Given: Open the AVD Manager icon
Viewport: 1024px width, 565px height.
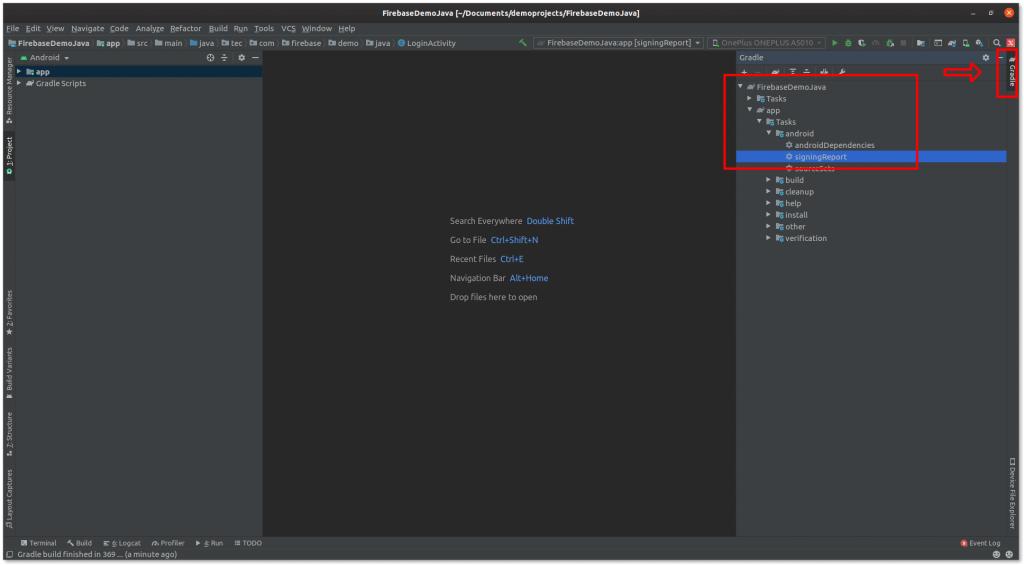Looking at the screenshot, I should point(966,43).
